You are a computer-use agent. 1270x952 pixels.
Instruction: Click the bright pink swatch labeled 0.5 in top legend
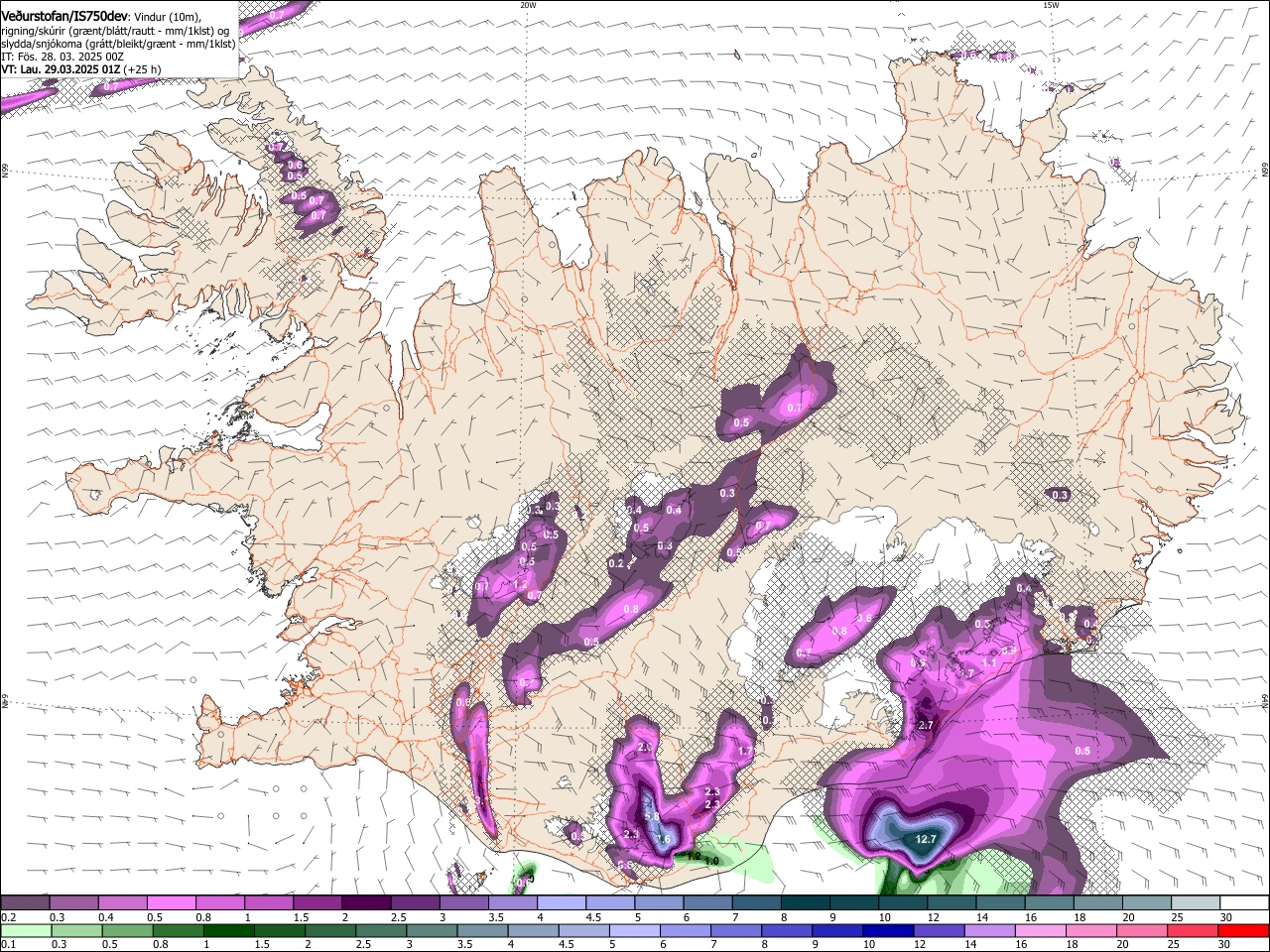point(172,902)
